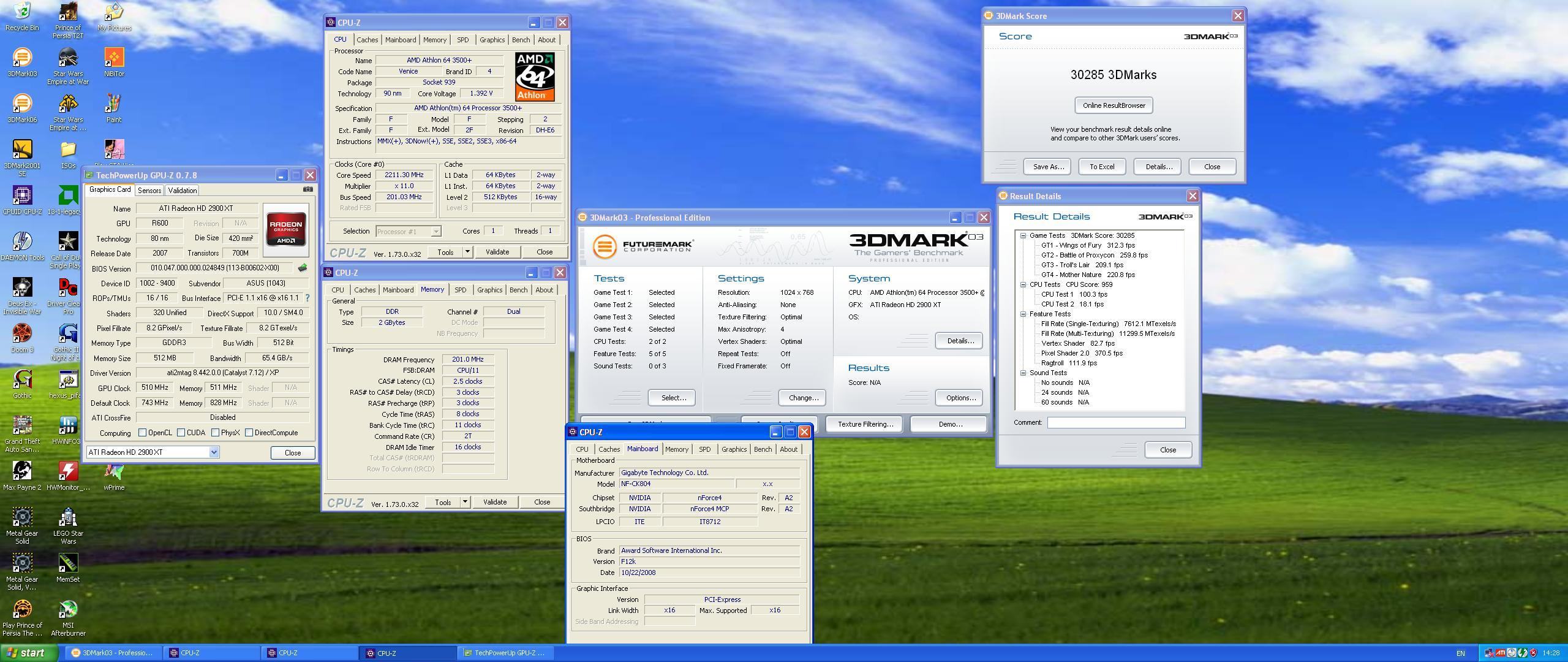
Task: Click the Online ResultBrowser button
Action: (x=1114, y=105)
